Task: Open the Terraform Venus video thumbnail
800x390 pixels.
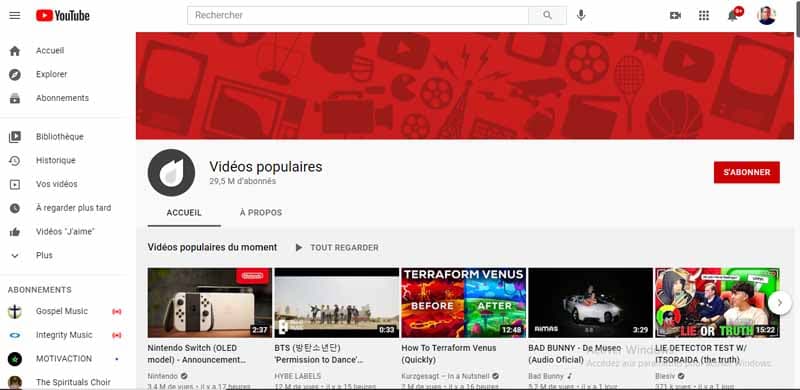Action: 463,303
